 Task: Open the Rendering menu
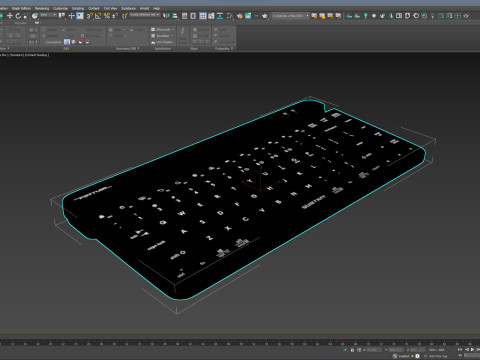(42, 8)
